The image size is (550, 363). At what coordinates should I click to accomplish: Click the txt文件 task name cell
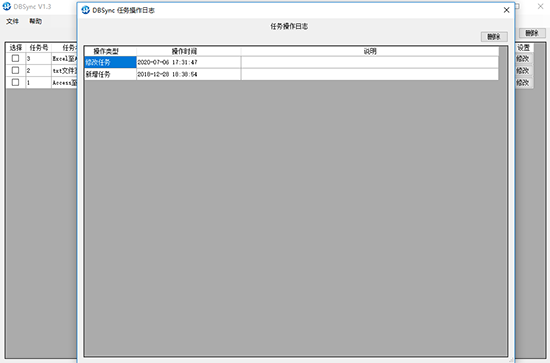[65, 70]
